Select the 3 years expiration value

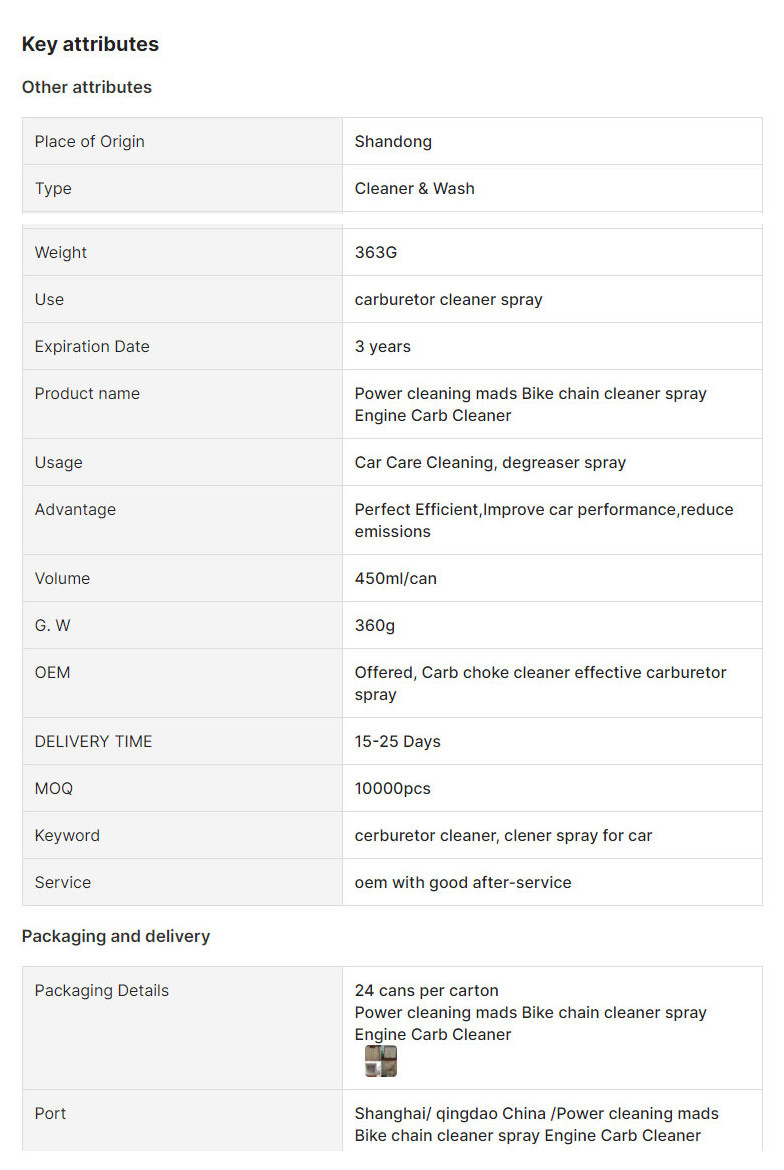click(383, 347)
